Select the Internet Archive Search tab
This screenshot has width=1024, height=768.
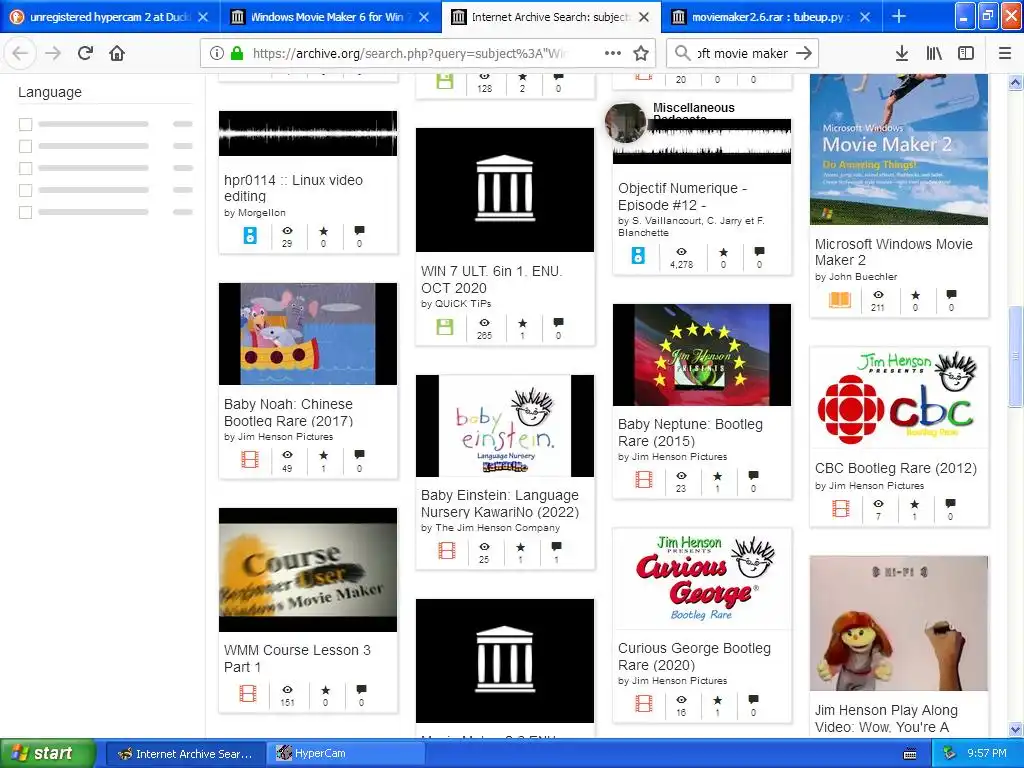click(552, 17)
